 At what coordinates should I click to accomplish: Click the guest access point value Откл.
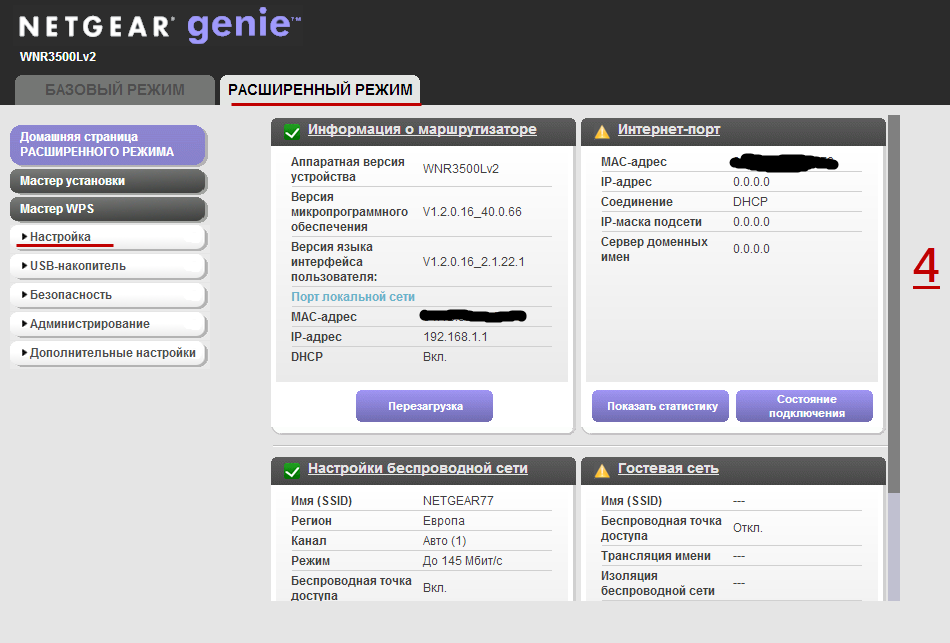click(x=748, y=528)
